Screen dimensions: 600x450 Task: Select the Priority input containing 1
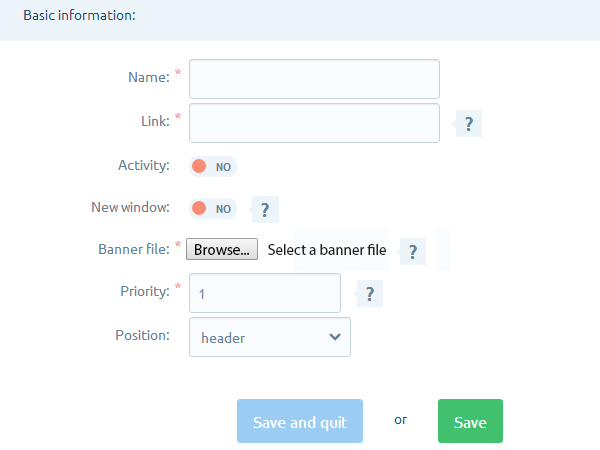(x=265, y=293)
